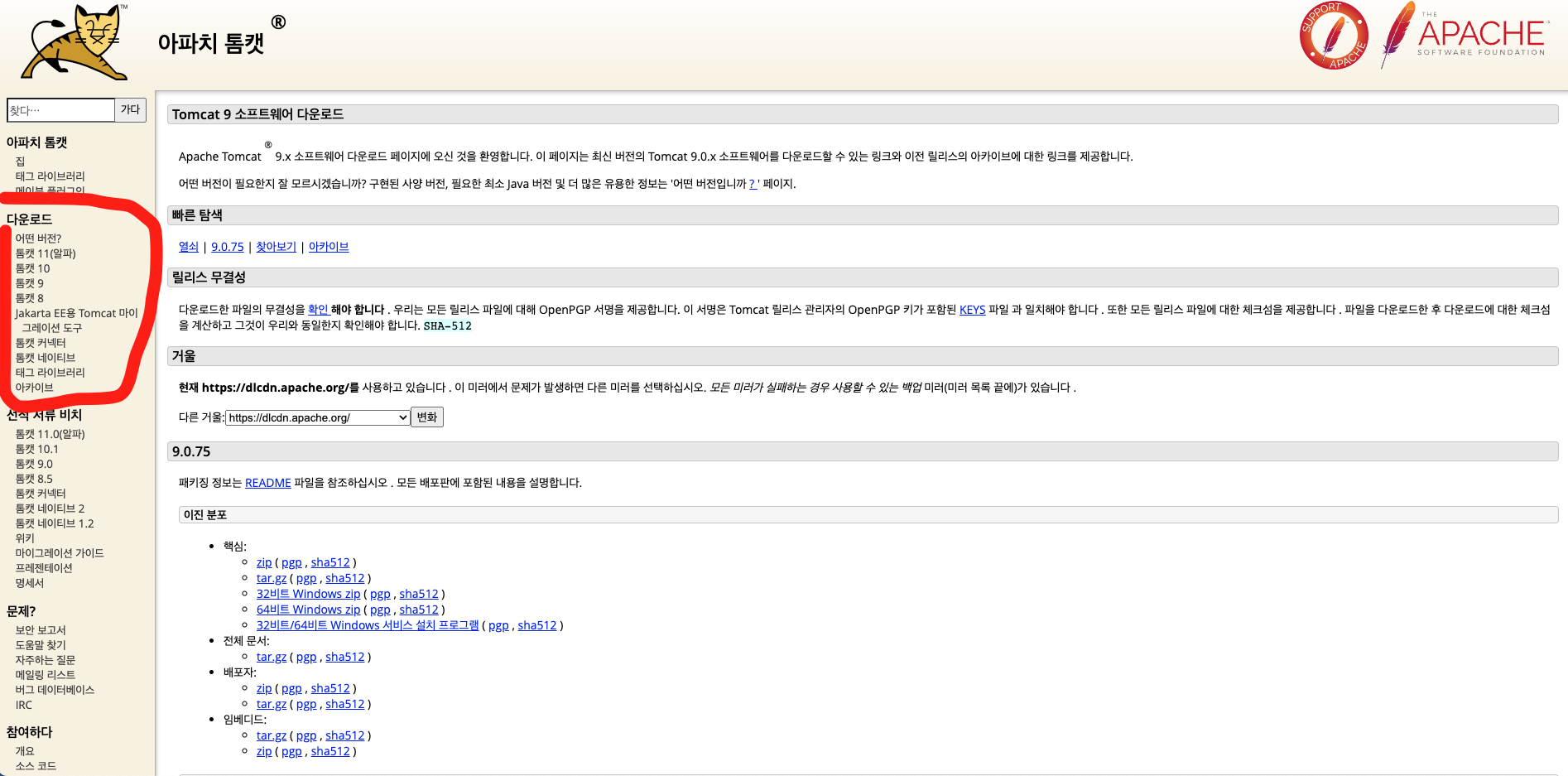Image resolution: width=1568 pixels, height=776 pixels.
Task: Select 어떤 버전? in download menu
Action: point(38,239)
